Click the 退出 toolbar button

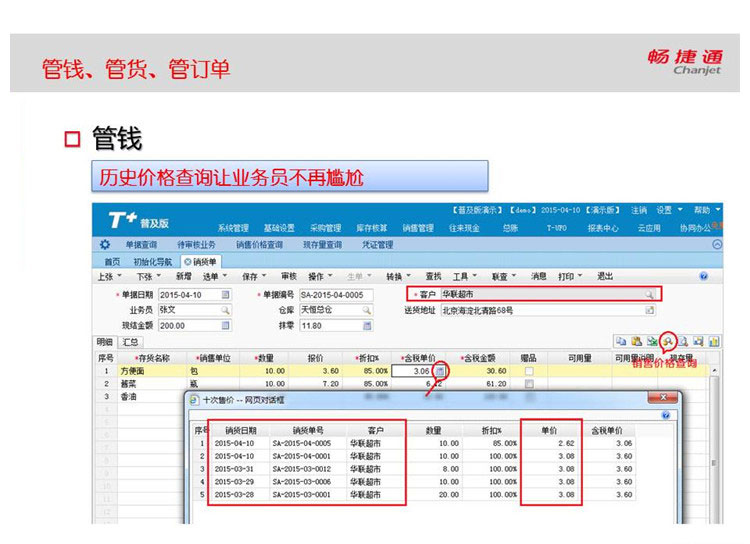[x=605, y=276]
